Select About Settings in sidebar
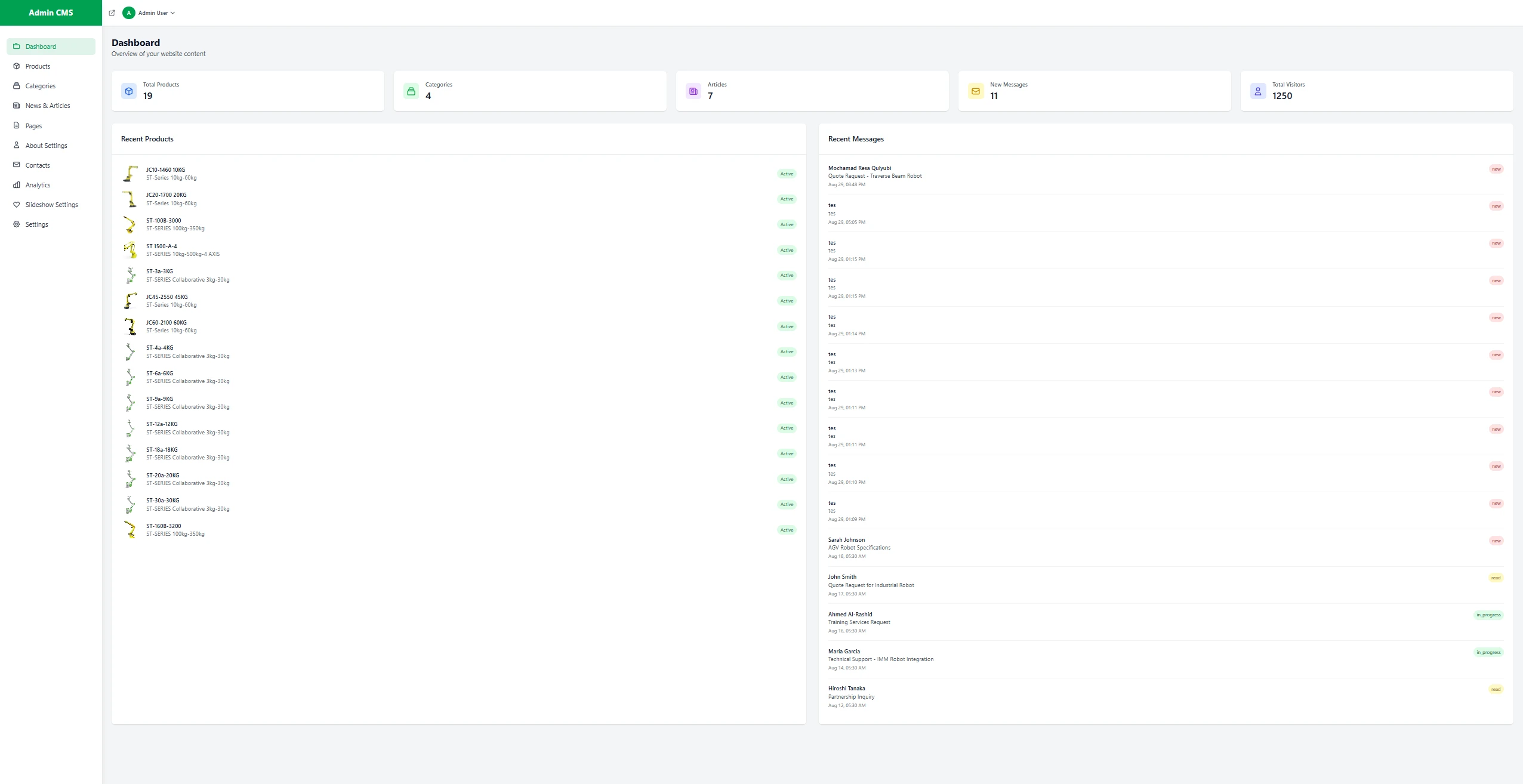This screenshot has height=784, width=1523. click(x=46, y=146)
